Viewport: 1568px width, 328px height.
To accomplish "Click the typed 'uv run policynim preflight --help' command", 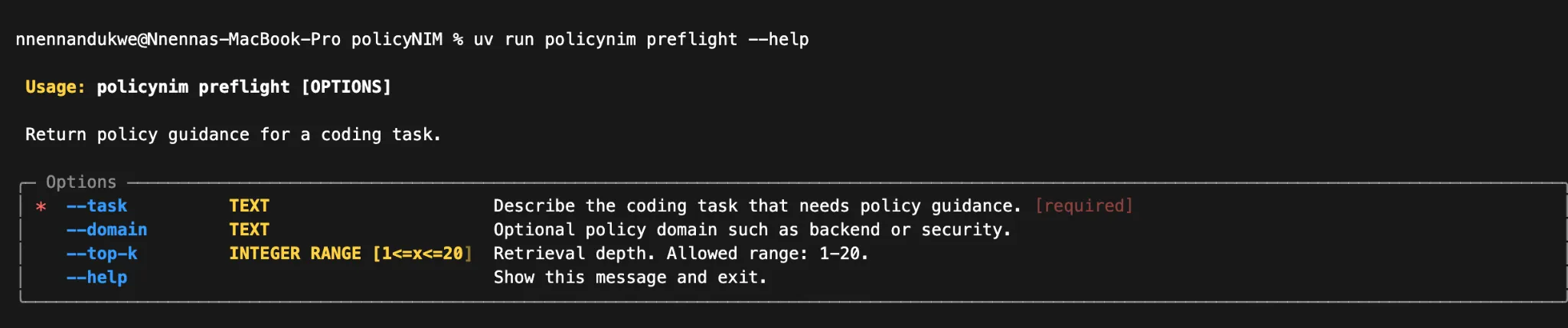I will click(641, 39).
